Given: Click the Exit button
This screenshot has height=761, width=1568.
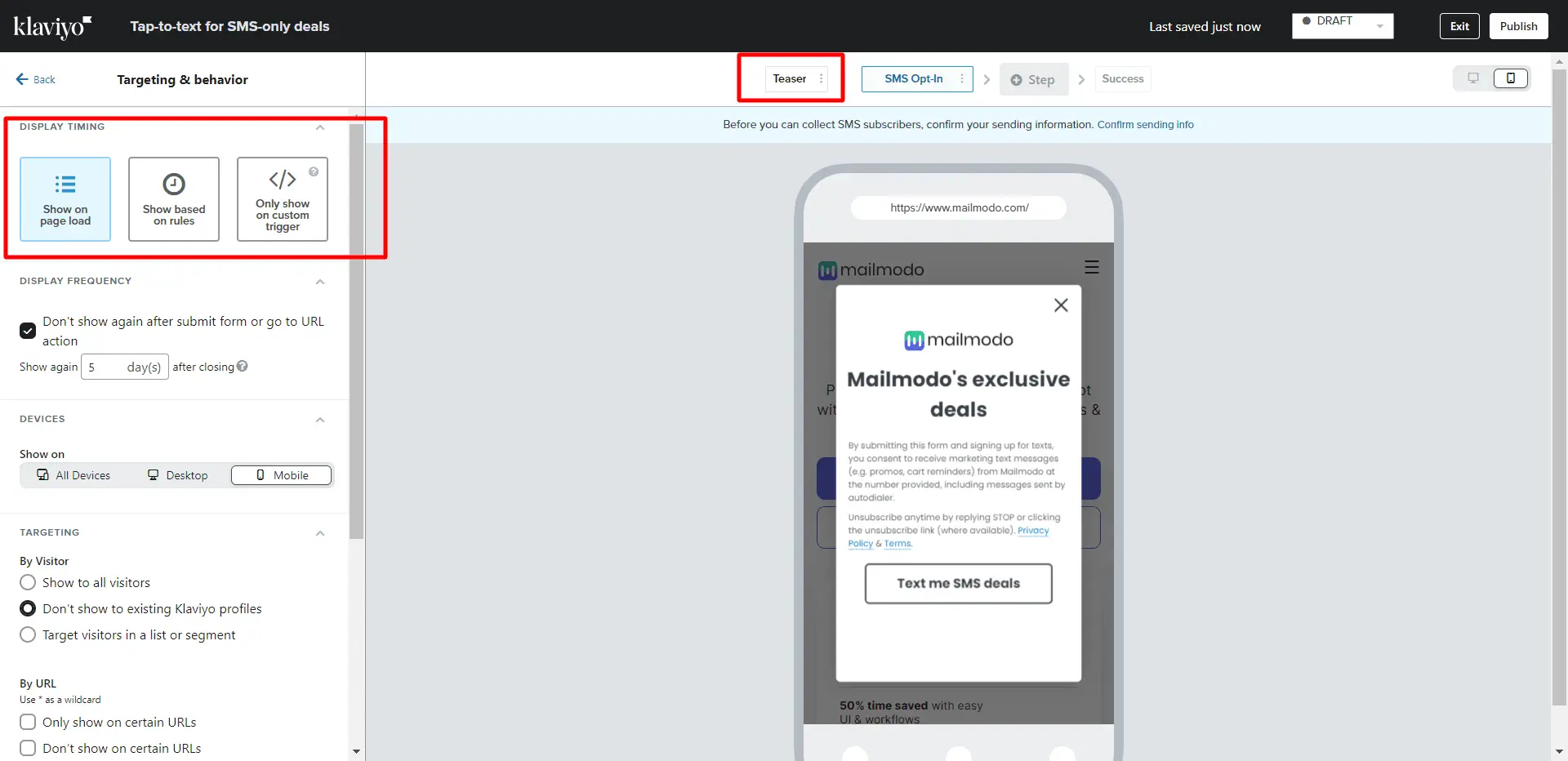Looking at the screenshot, I should click(1459, 26).
